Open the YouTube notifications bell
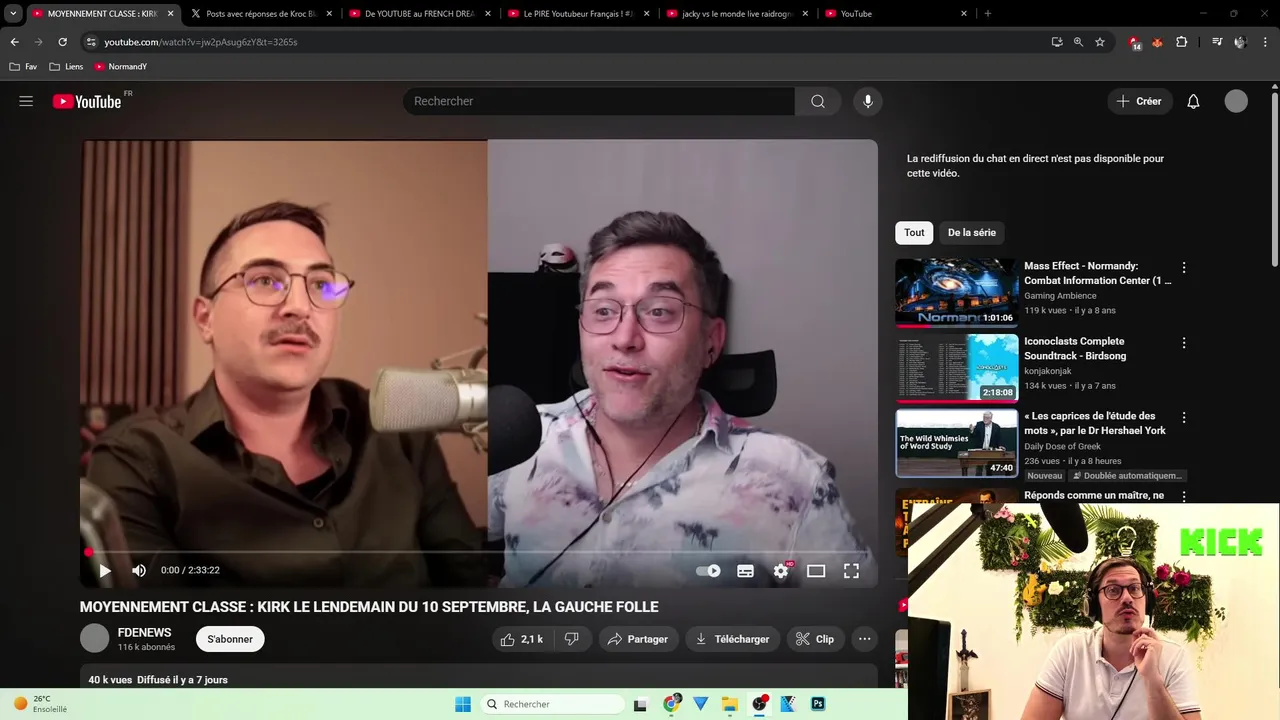 pyautogui.click(x=1193, y=101)
